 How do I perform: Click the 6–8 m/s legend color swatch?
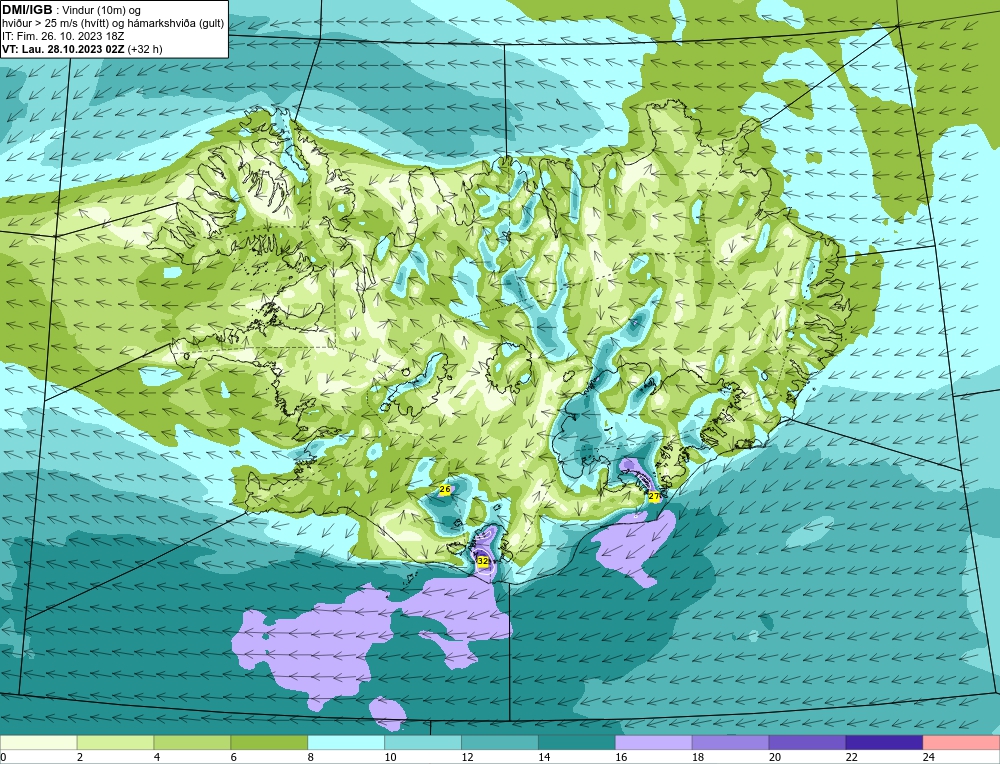269,743
